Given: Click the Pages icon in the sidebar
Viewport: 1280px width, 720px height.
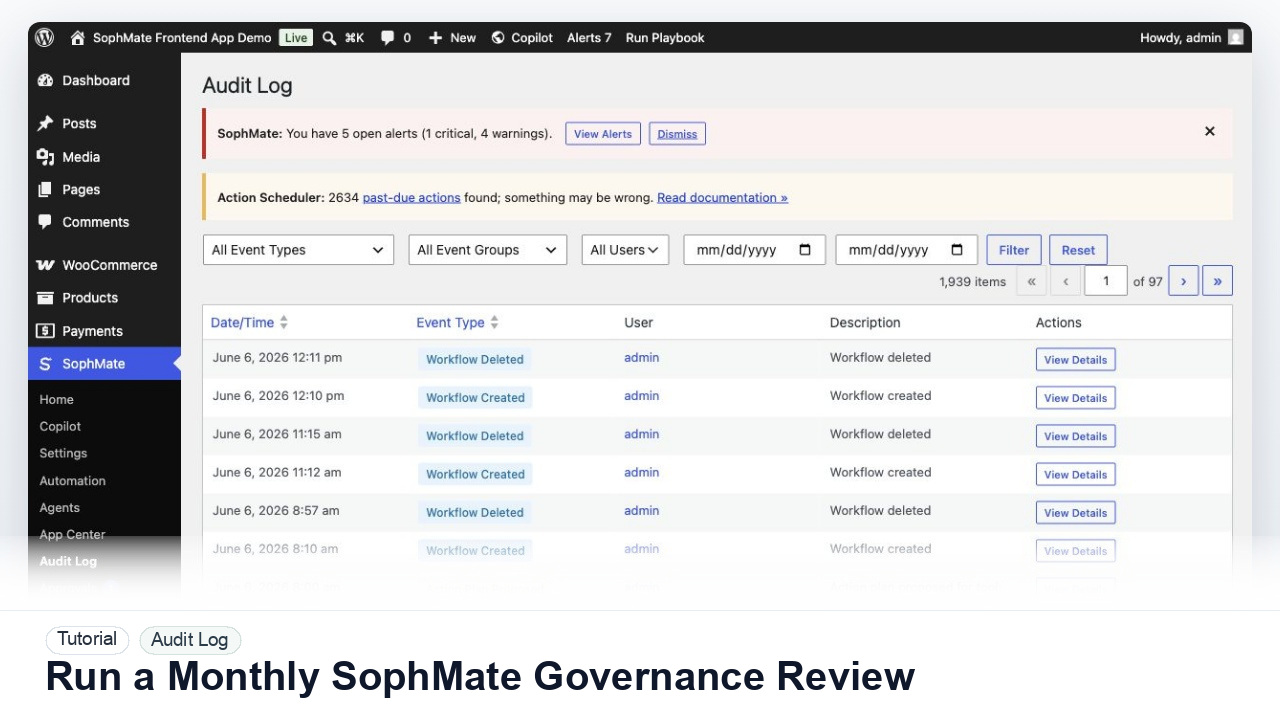Looking at the screenshot, I should 45,190.
